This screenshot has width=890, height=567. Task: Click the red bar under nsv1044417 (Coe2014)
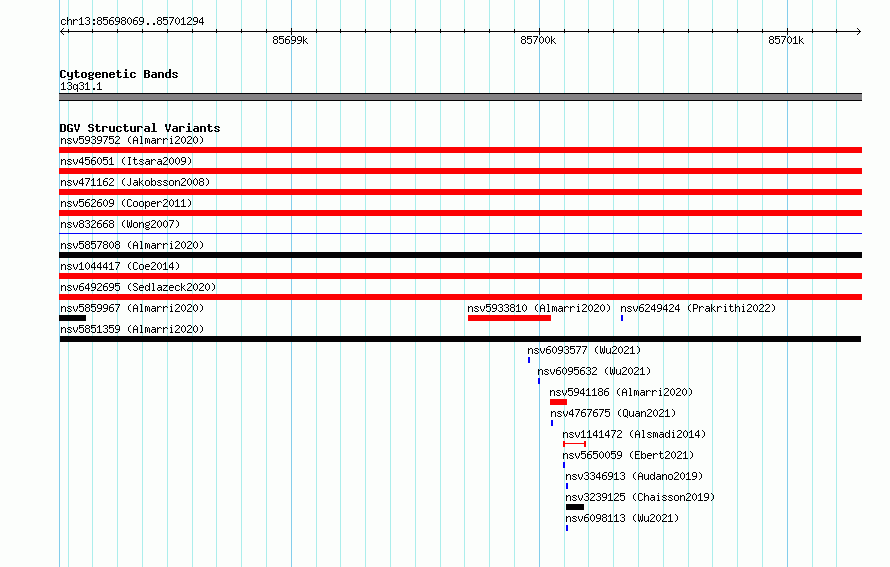[460, 276]
